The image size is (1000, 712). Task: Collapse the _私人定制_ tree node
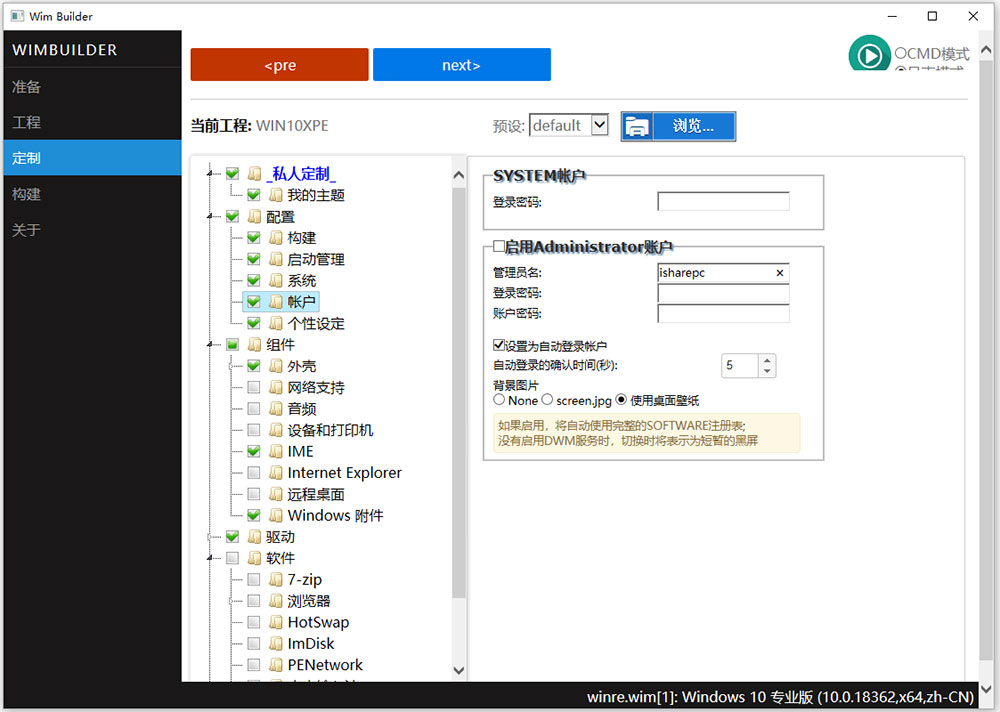210,173
